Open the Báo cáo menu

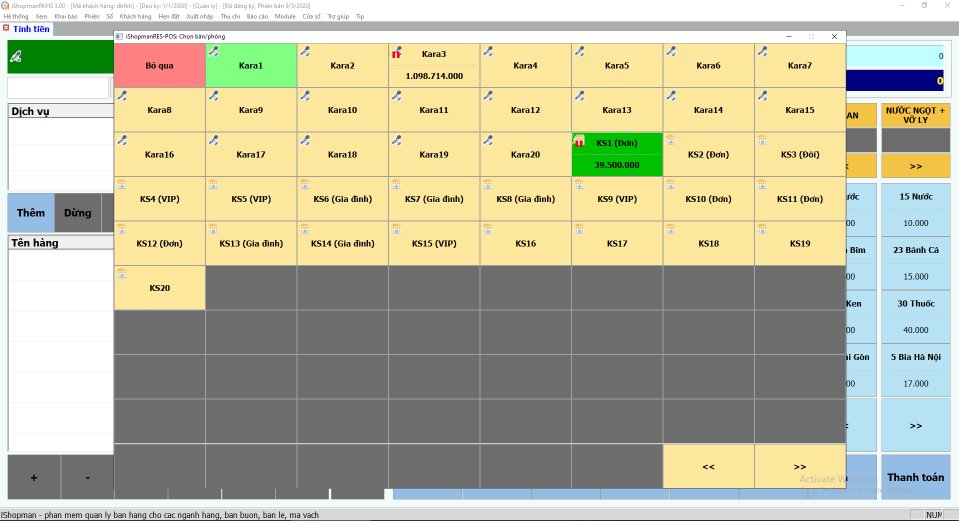(257, 17)
